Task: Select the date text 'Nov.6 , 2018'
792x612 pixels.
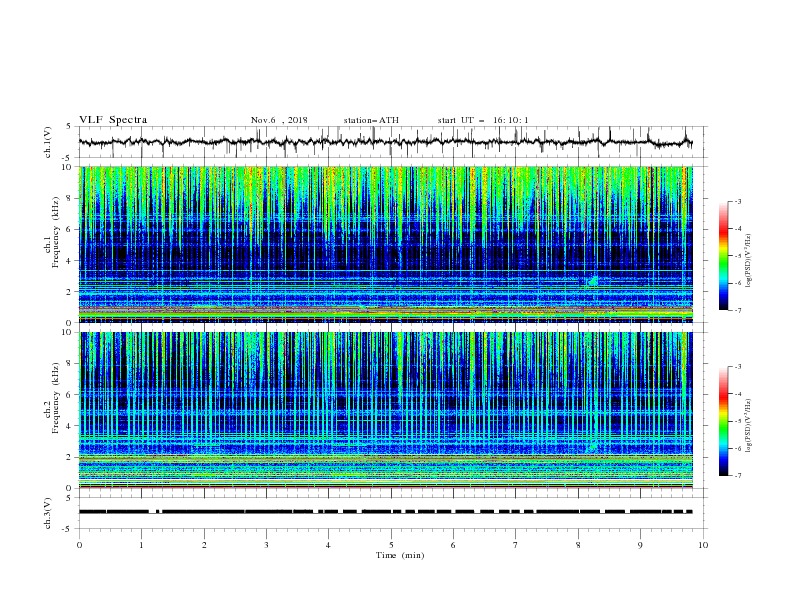Action: point(279,120)
